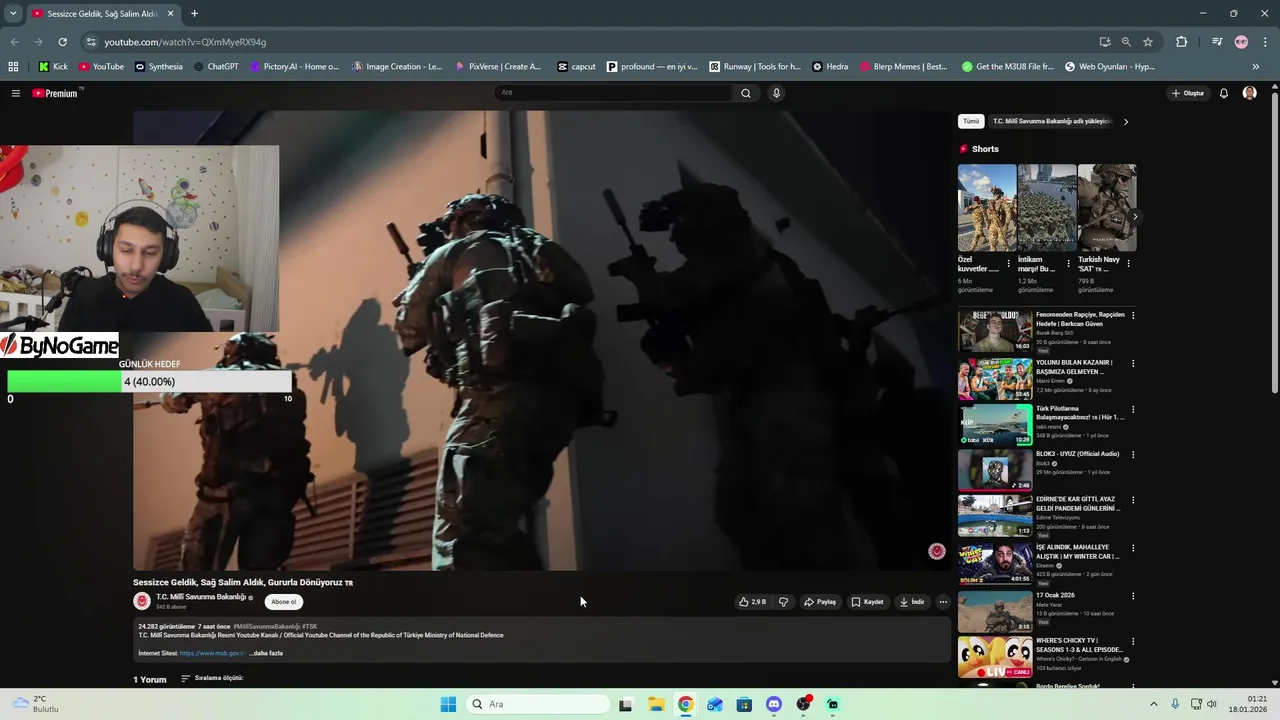Focus the Windows taskbar 'Ara' search box
This screenshot has width=1280, height=720.
click(538, 704)
